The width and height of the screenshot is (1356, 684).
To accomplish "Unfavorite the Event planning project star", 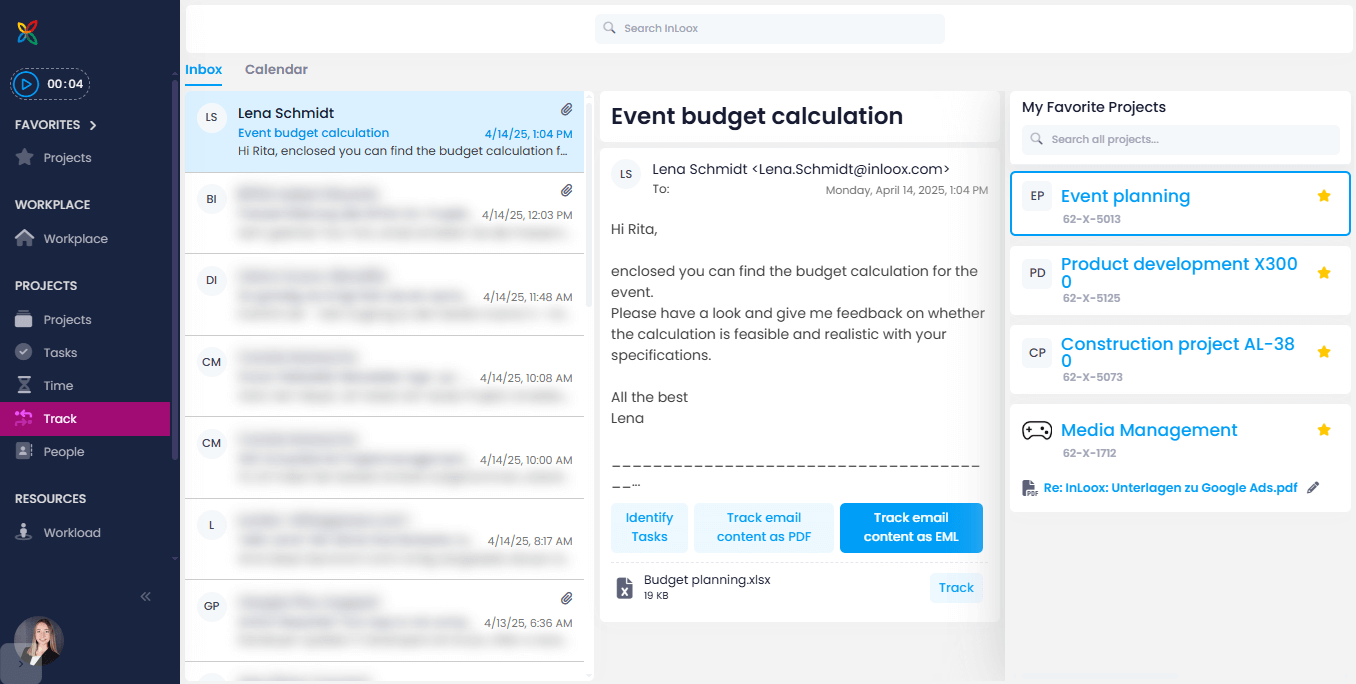I will click(x=1324, y=196).
